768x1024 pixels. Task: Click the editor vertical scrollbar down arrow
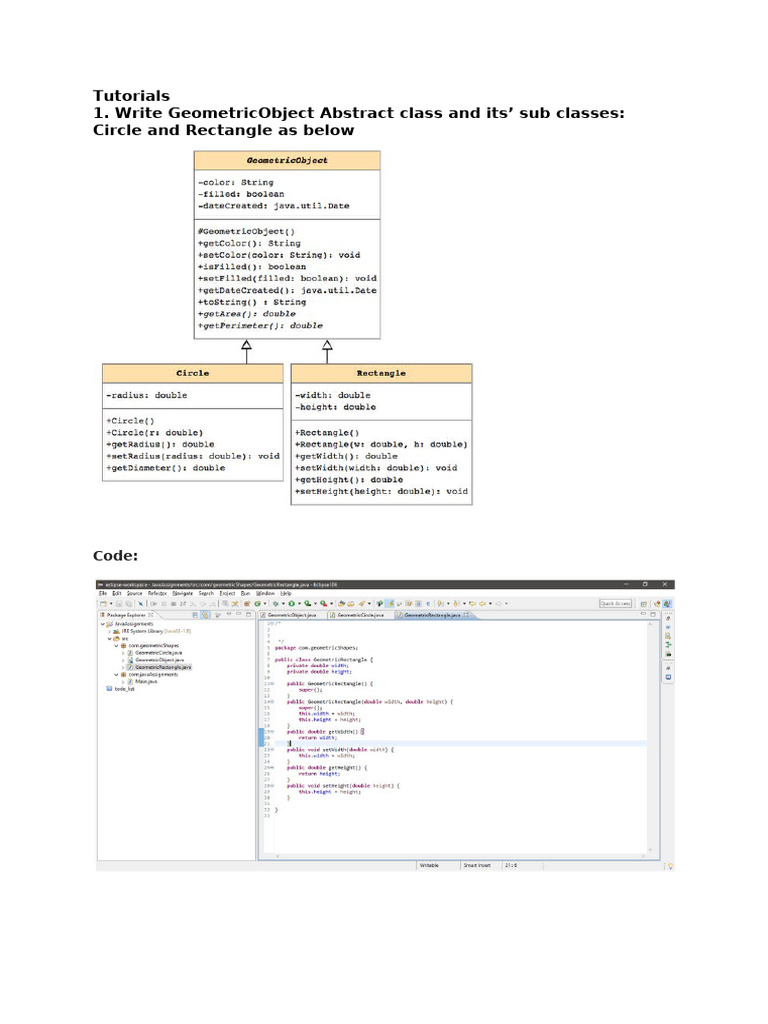coord(650,850)
